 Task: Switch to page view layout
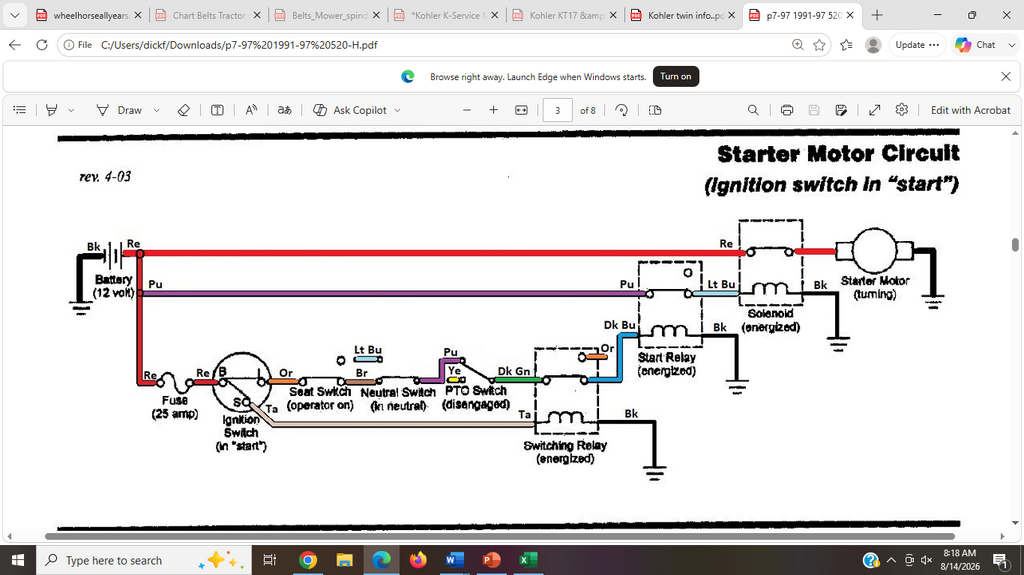coord(655,110)
